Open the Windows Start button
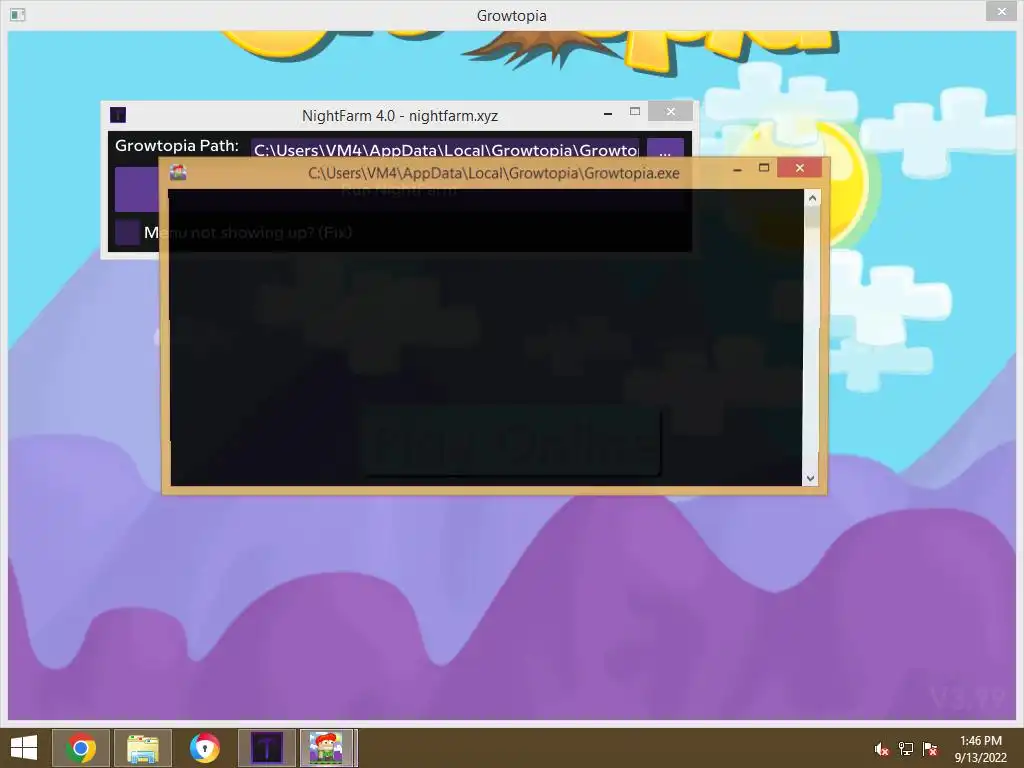The image size is (1024, 768). point(24,748)
